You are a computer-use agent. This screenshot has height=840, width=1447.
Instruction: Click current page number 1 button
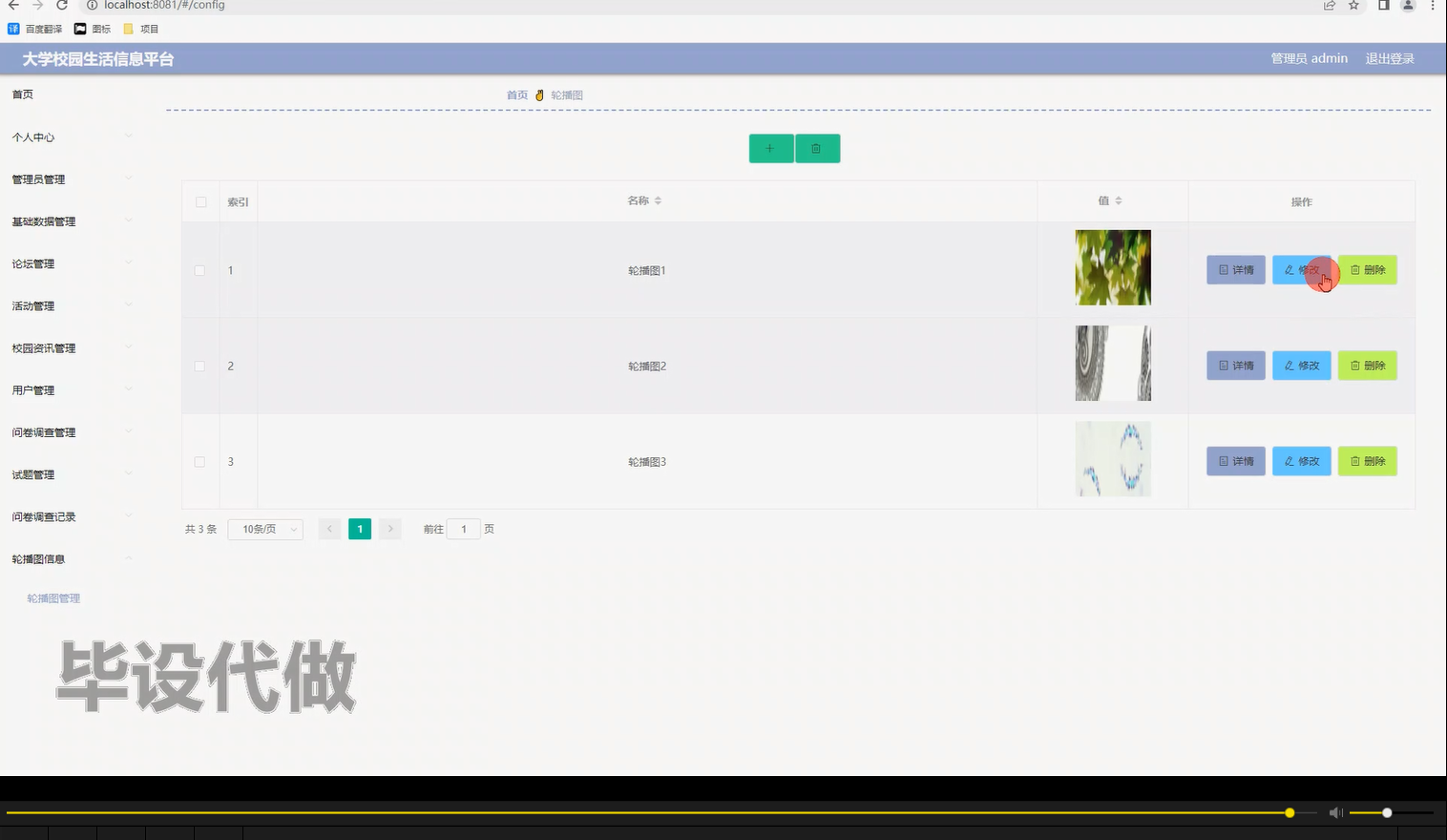(x=360, y=529)
